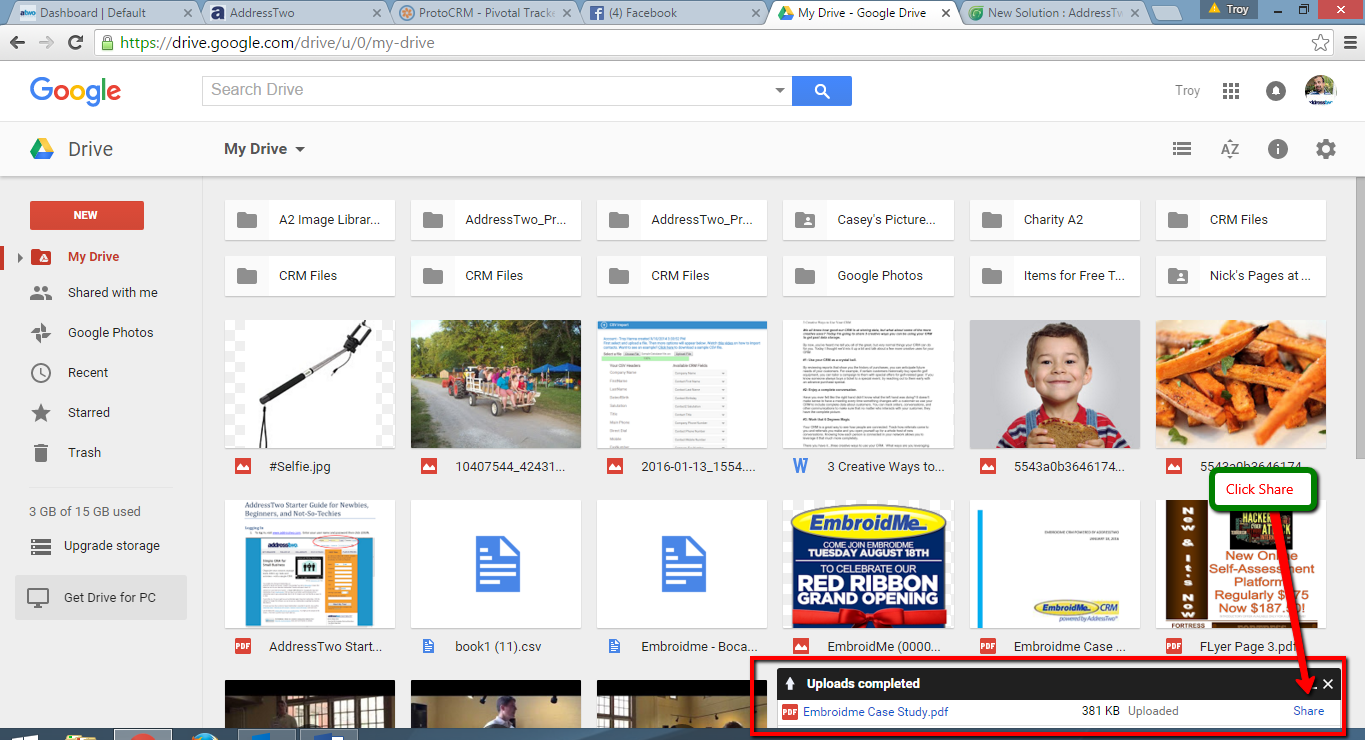The height and width of the screenshot is (740, 1365).
Task: Open the A2 Image Library folder
Action: pyautogui.click(x=310, y=220)
